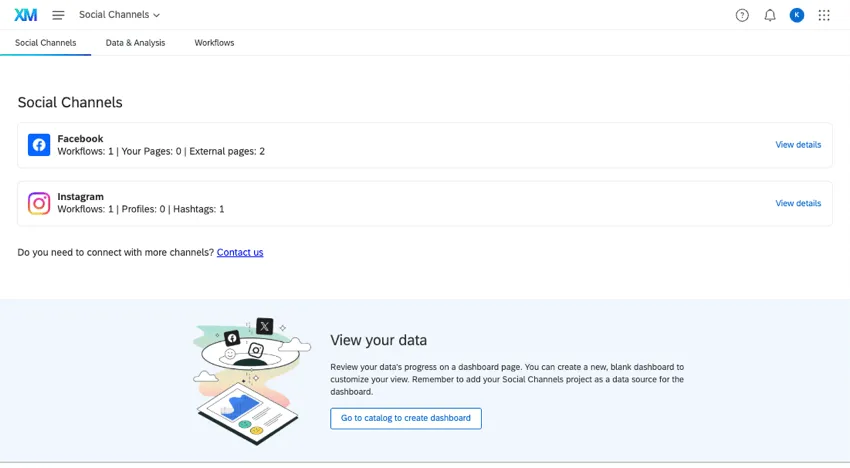View details for Facebook channel
This screenshot has width=850, height=468.
(x=798, y=145)
